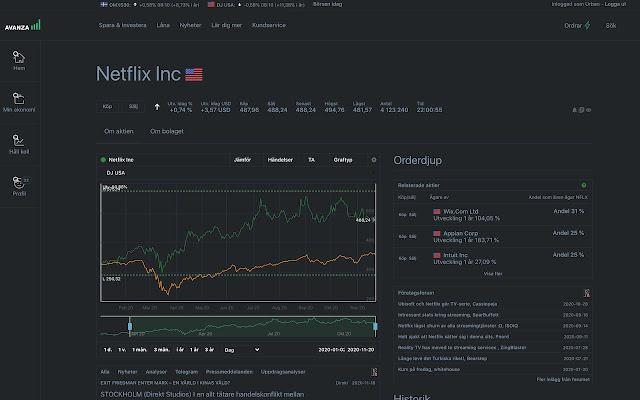Toggle the green Netflix Inc series dot
Image resolution: width=640 pixels, height=400 pixels.
(103, 160)
